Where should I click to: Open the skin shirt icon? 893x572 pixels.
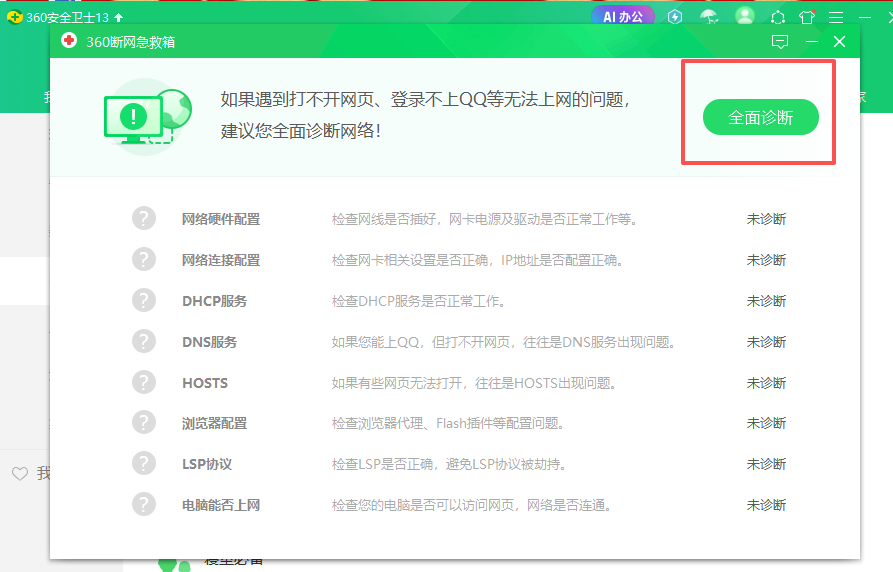point(807,17)
